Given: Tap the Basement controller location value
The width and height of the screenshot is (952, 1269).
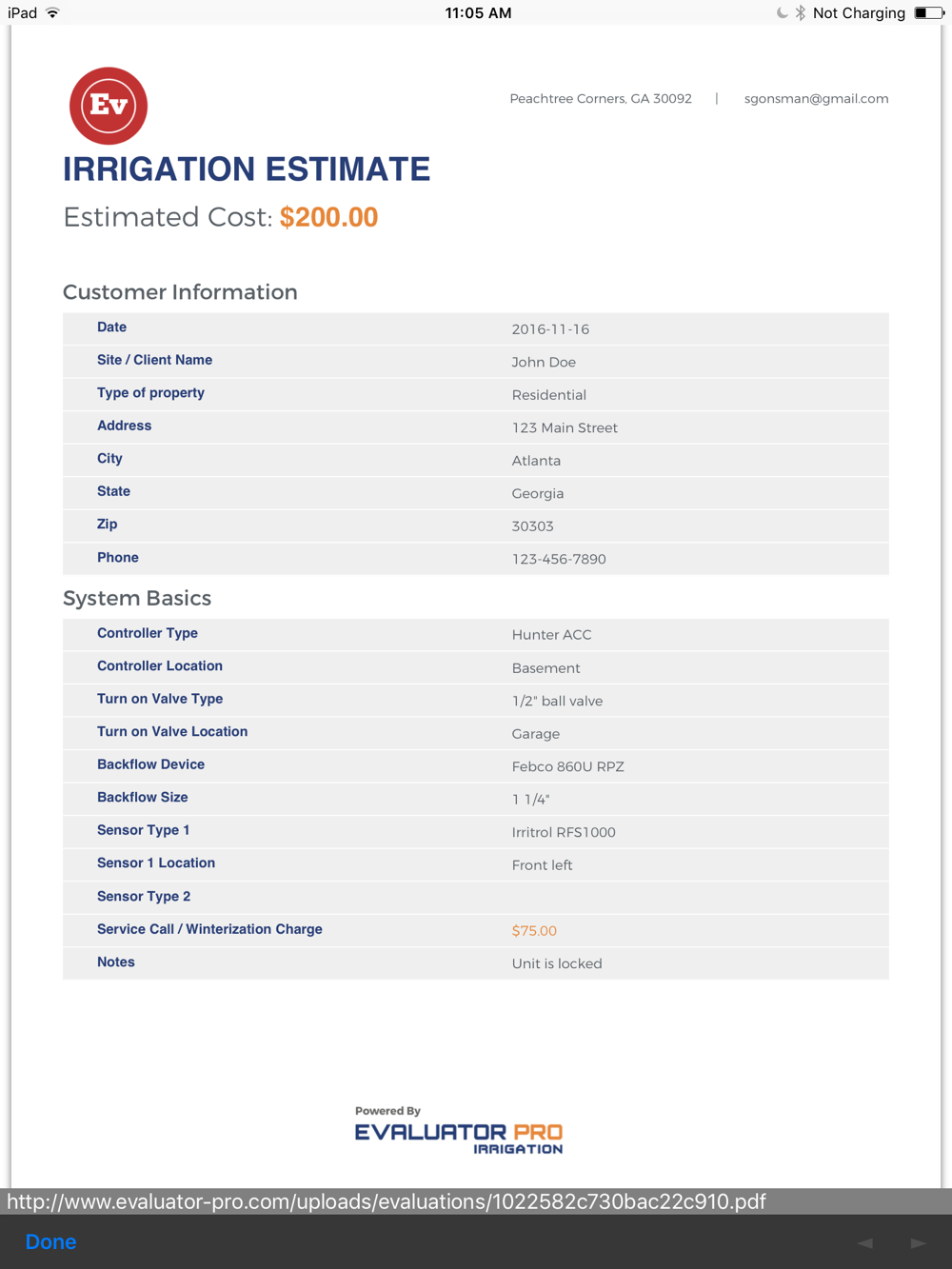Looking at the screenshot, I should click(545, 668).
